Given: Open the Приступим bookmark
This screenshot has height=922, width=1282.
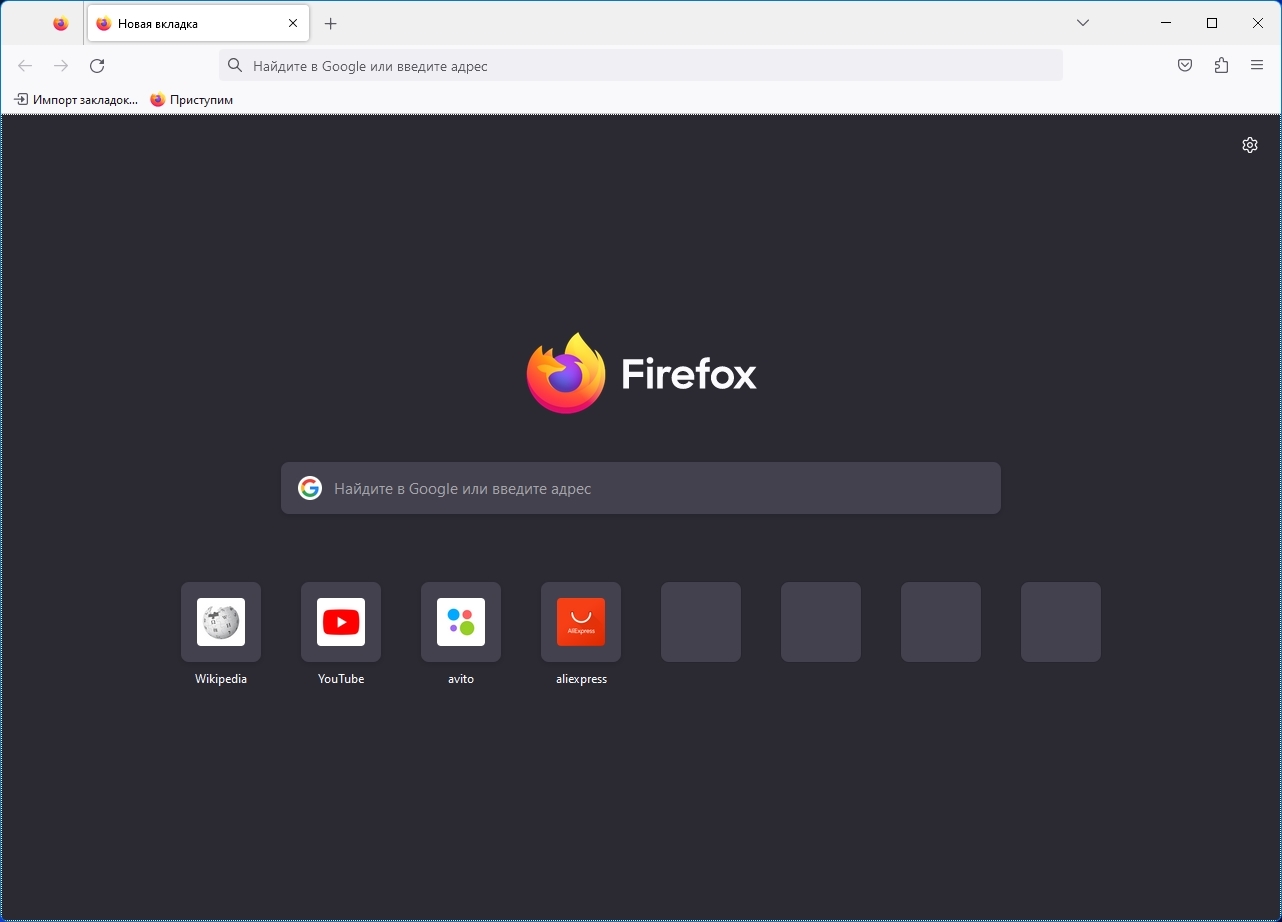Looking at the screenshot, I should pyautogui.click(x=192, y=100).
